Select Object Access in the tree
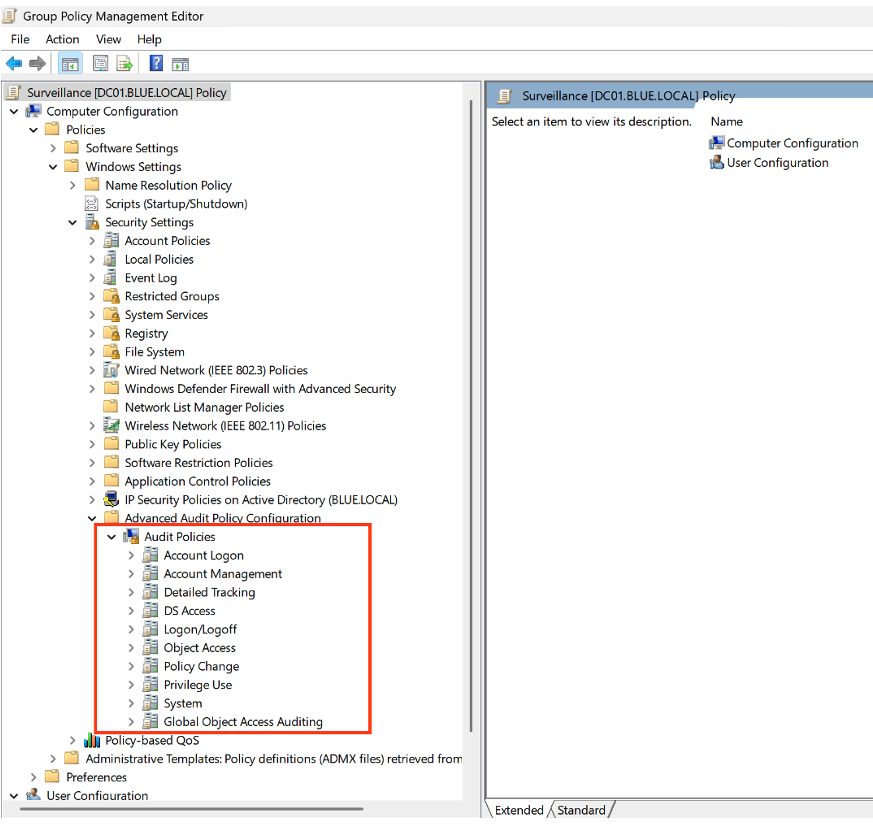The height and width of the screenshot is (824, 873). [199, 648]
